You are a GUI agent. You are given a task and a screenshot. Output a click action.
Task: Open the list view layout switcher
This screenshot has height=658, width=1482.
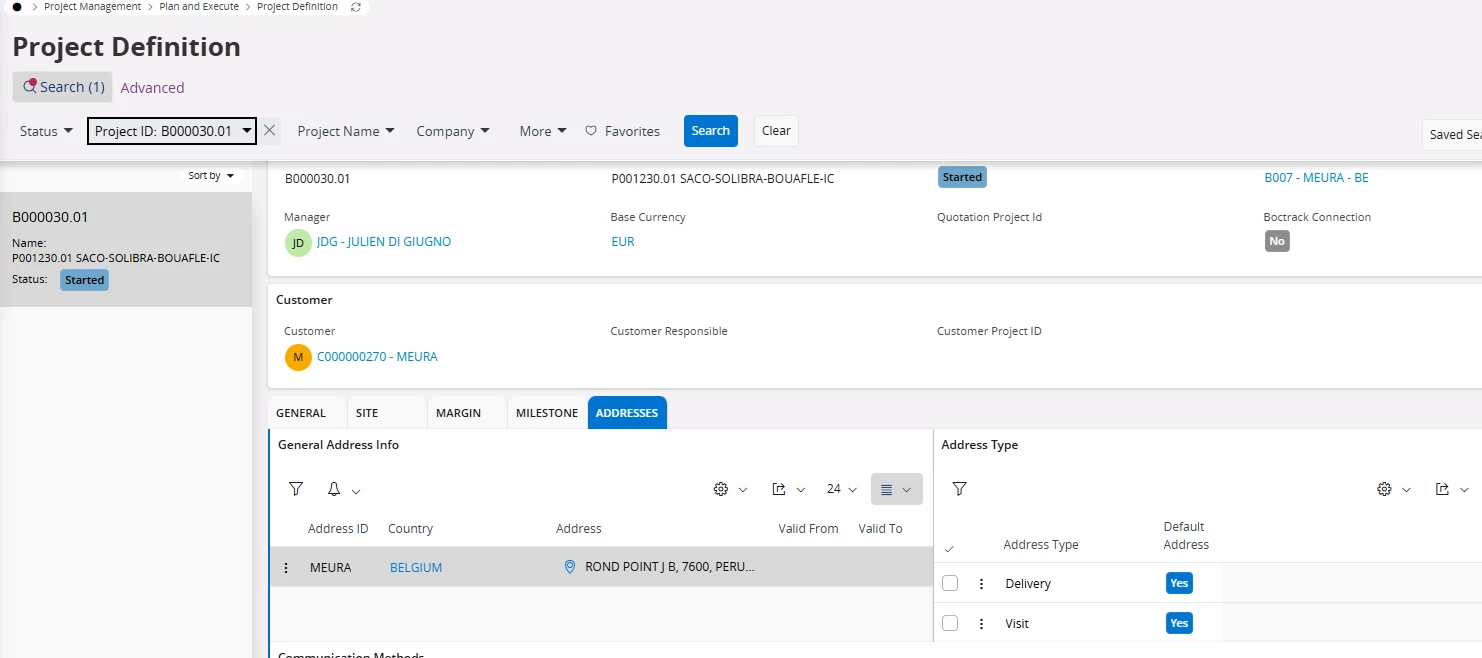(896, 489)
